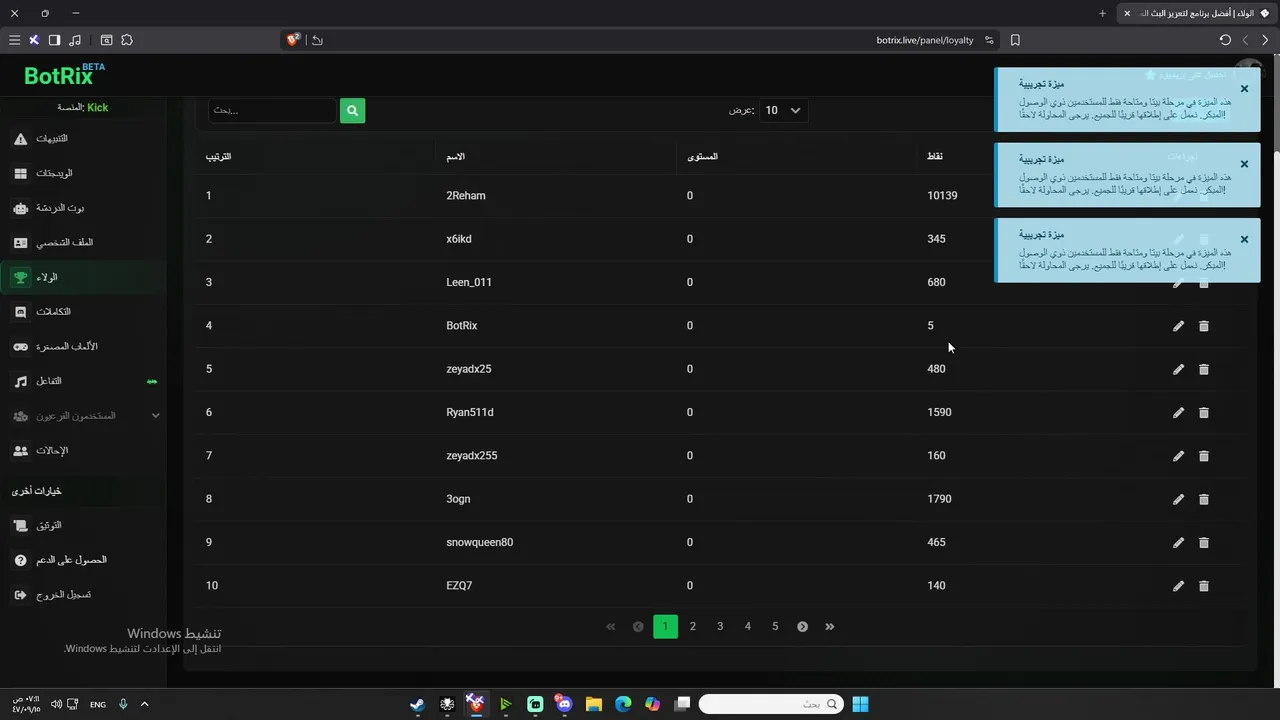Viewport: 1280px width, 720px height.
Task: Jump to the last page double arrow
Action: [830, 626]
